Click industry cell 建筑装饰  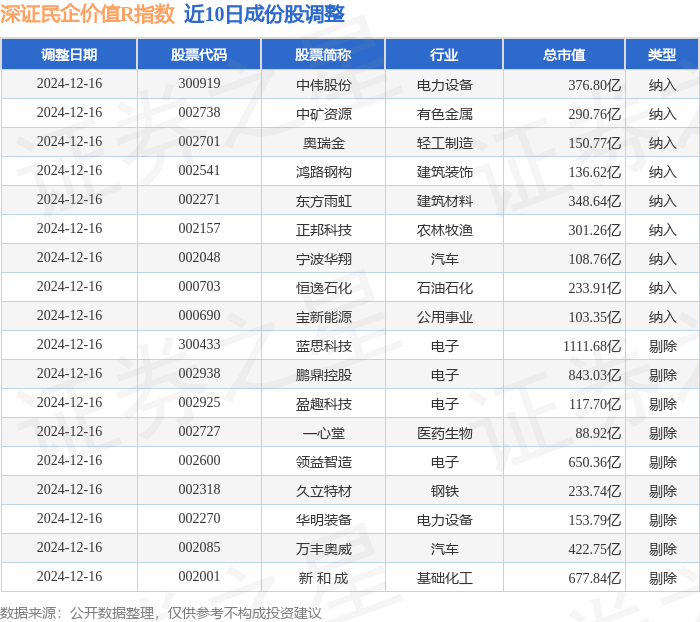pos(445,172)
